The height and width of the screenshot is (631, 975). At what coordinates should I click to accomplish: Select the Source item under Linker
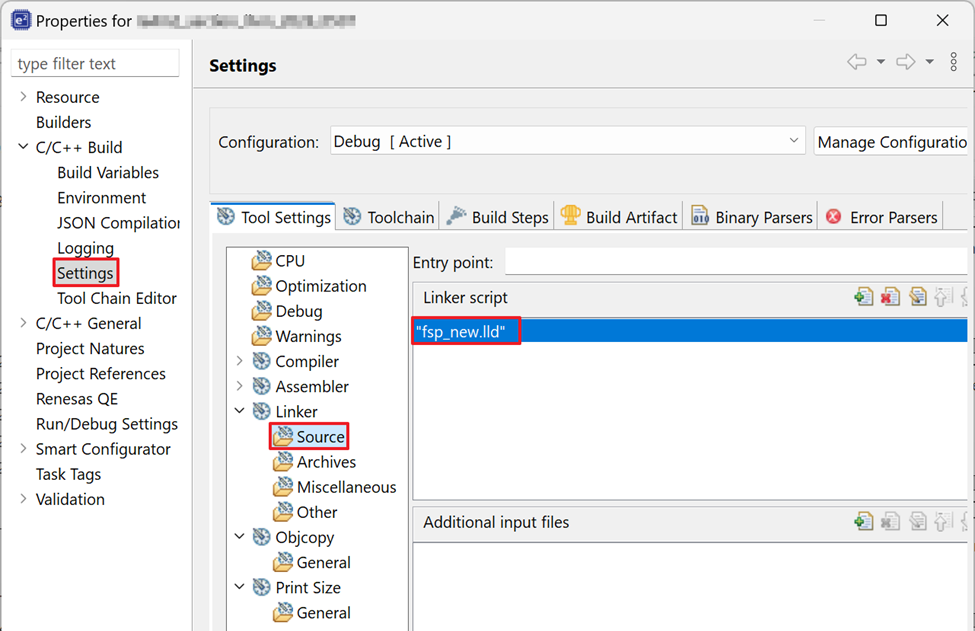pyautogui.click(x=309, y=436)
